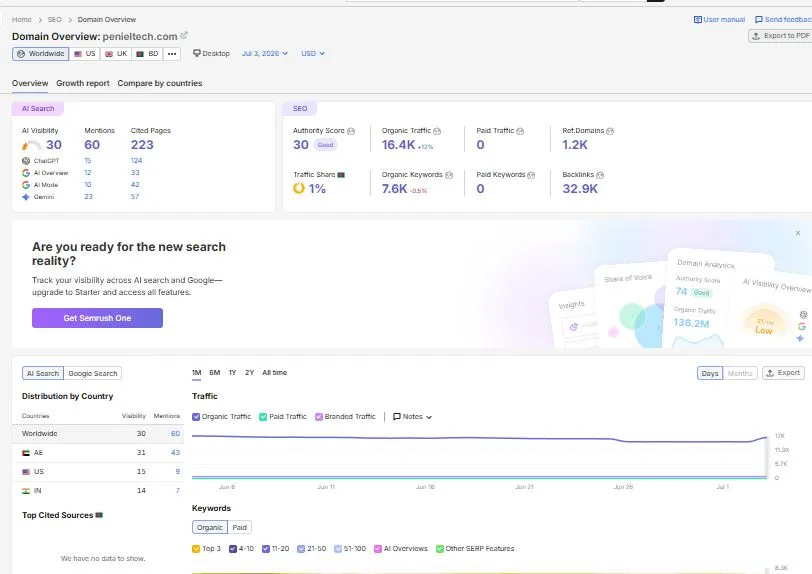Open the external link icon beside penieltech.com
This screenshot has width=812, height=574.
tap(184, 36)
